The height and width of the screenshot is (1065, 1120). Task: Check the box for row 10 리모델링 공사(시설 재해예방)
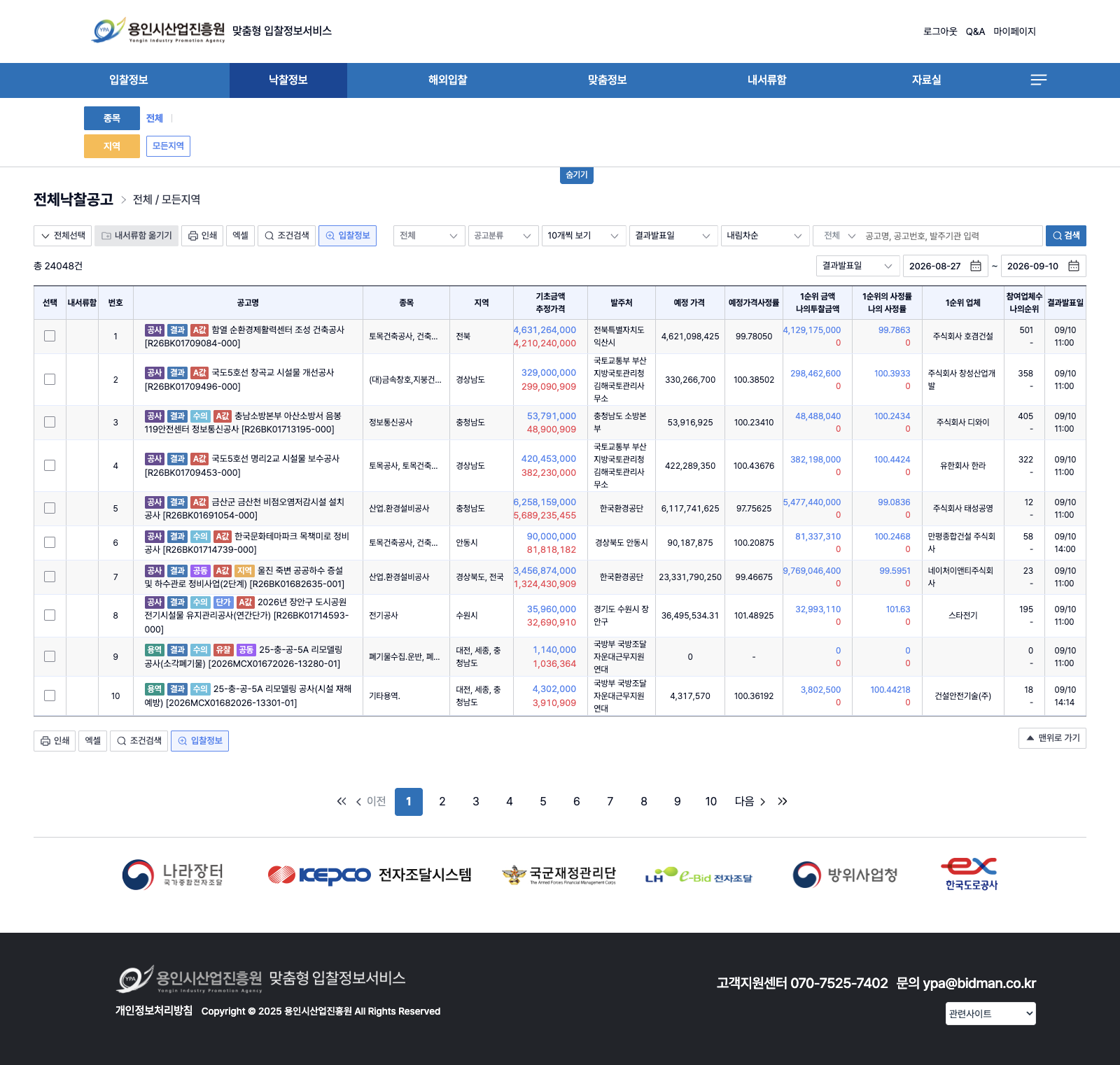[x=50, y=696]
